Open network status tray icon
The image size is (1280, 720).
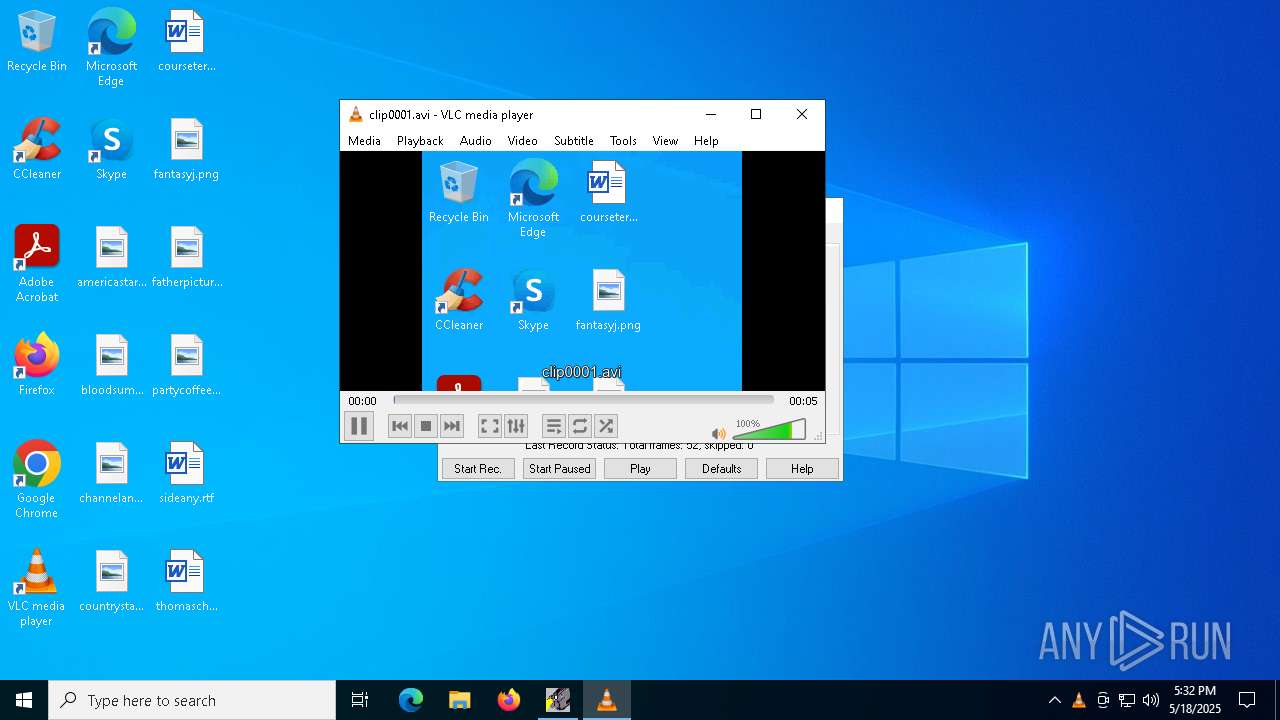click(1127, 700)
